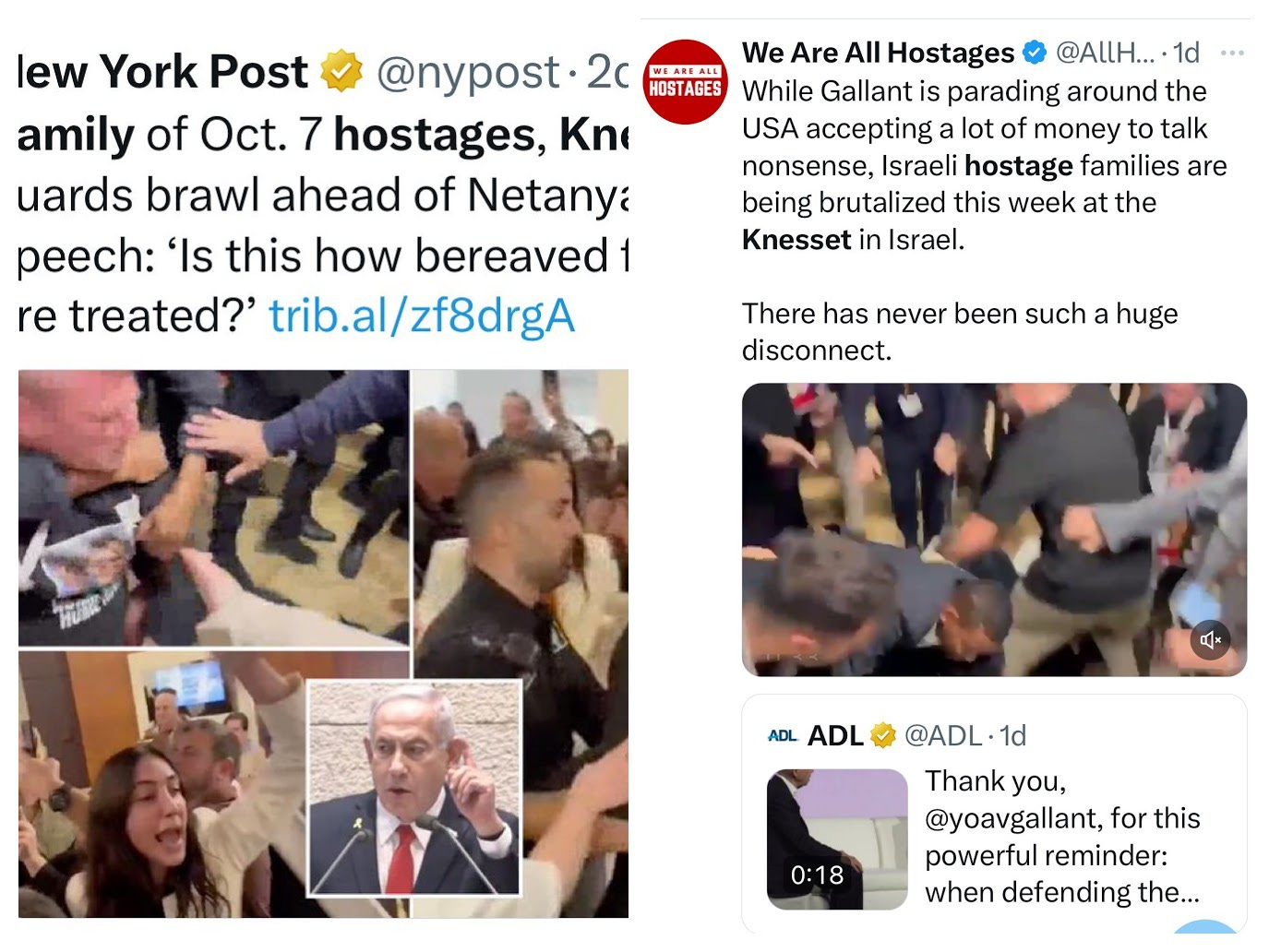Open the three-dot more options menu
The width and height of the screenshot is (1269, 952).
[x=1232, y=53]
